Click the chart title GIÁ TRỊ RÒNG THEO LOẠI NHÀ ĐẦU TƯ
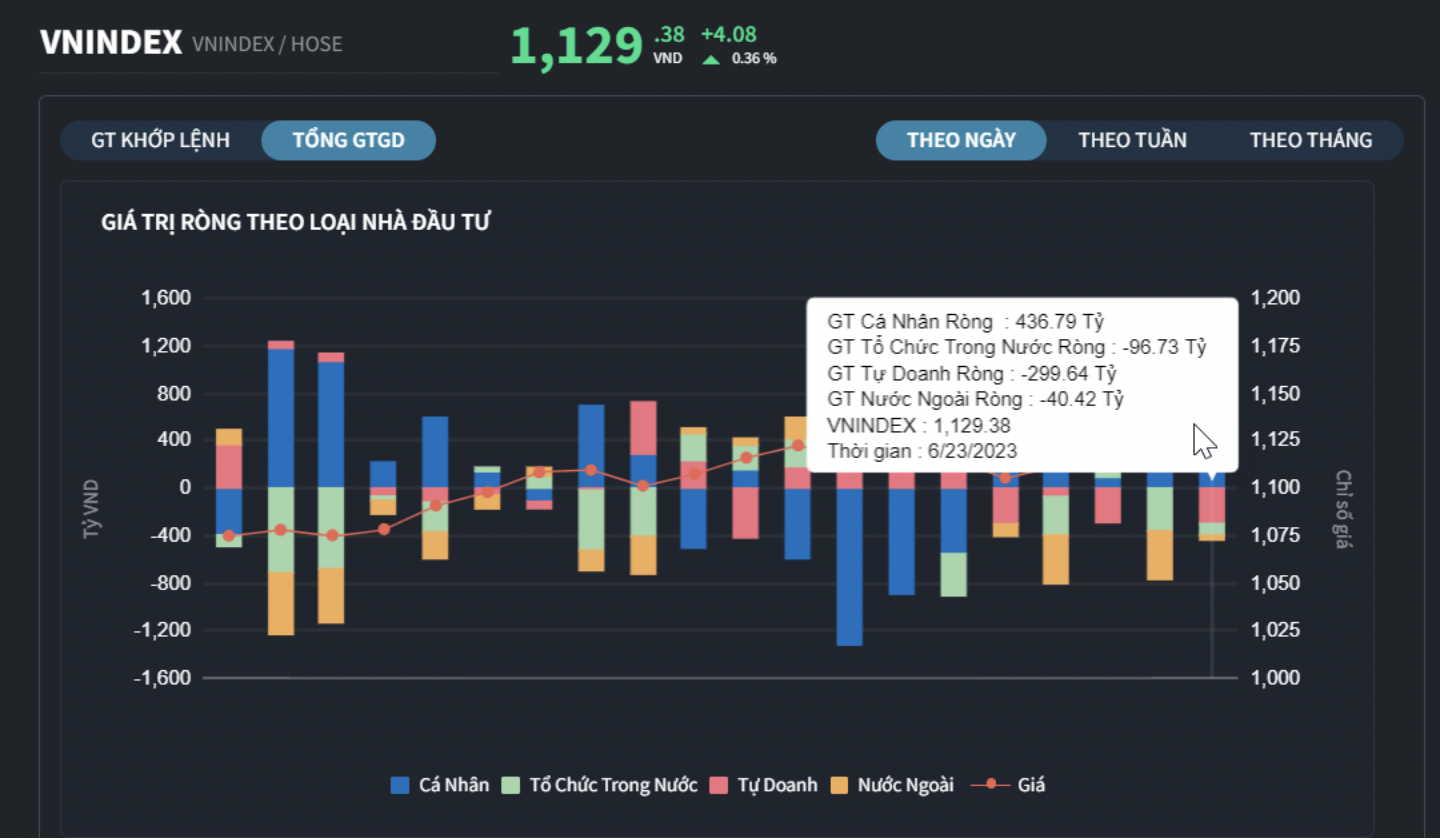Screen dimensions: 1440x840 coord(296,222)
